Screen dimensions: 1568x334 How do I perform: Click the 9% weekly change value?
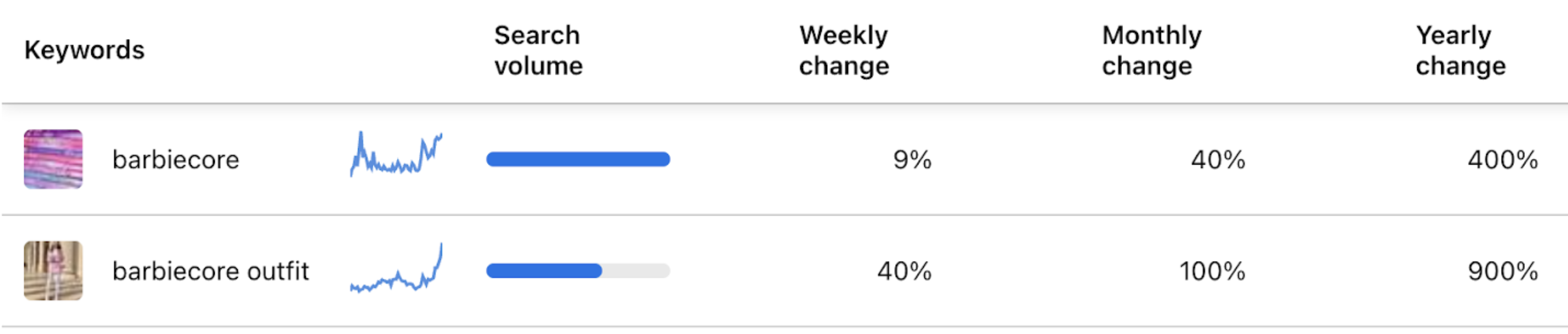point(912,160)
